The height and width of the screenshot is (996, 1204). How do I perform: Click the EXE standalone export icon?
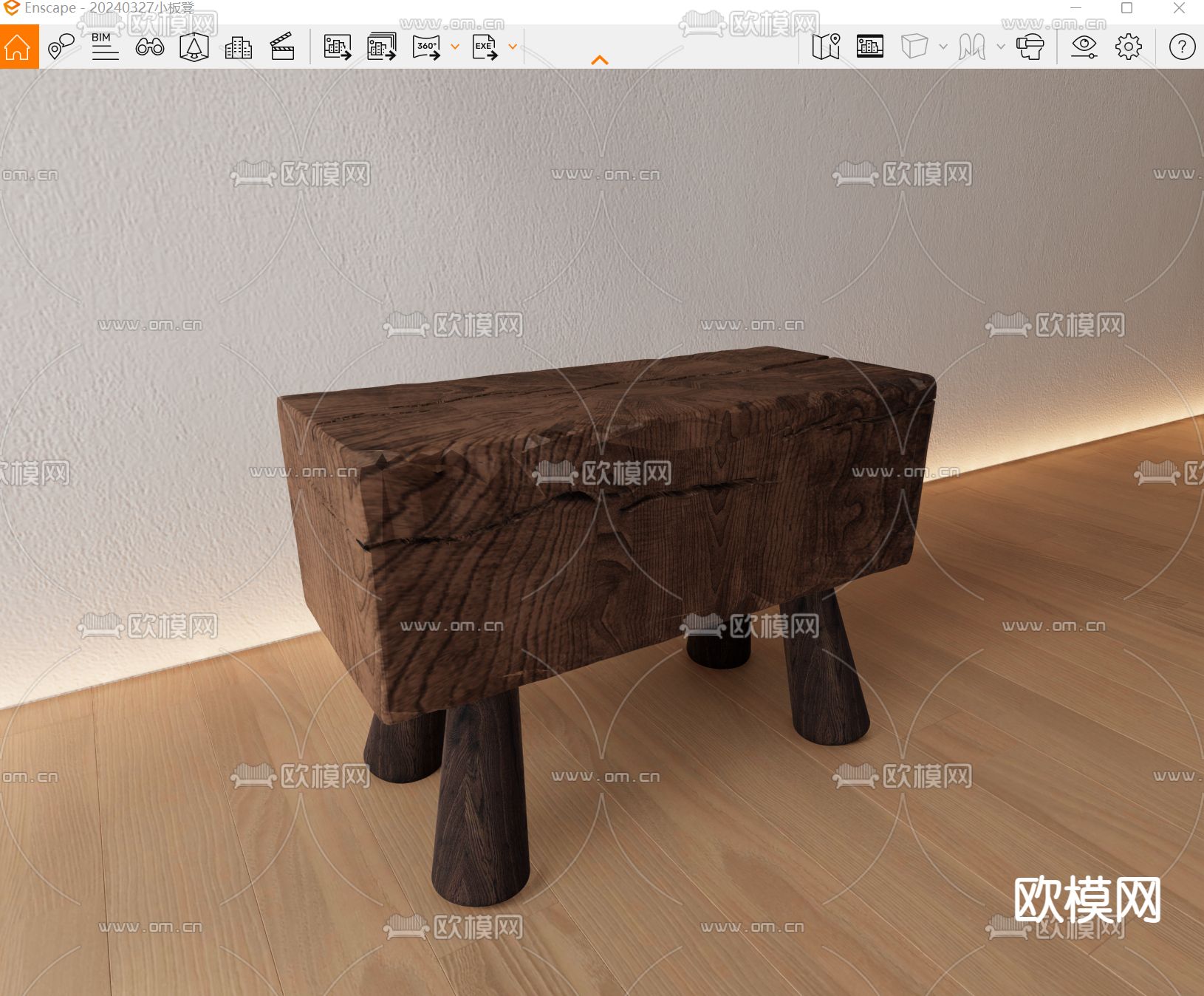coord(485,47)
